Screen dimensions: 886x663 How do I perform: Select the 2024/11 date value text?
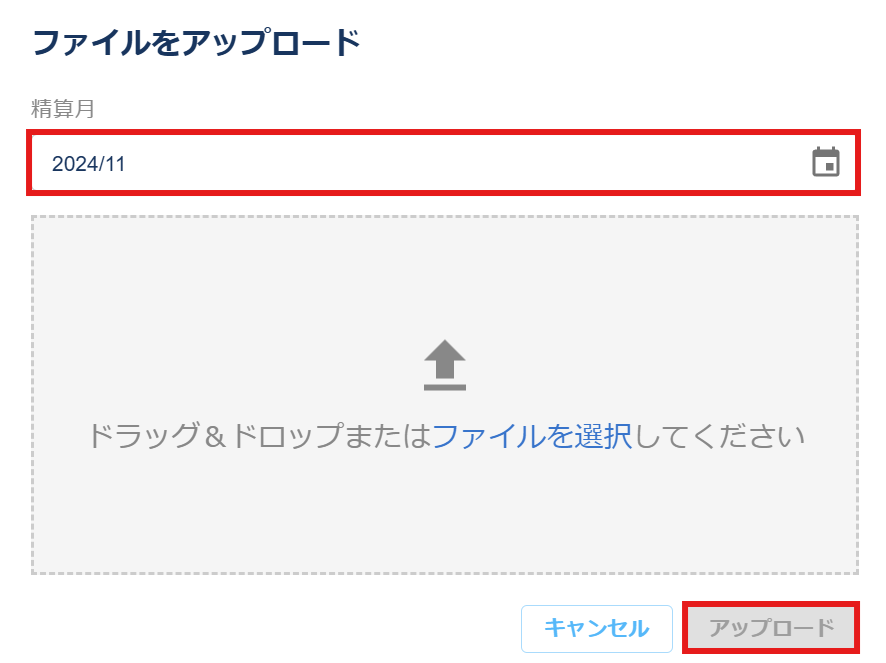pyautogui.click(x=89, y=164)
